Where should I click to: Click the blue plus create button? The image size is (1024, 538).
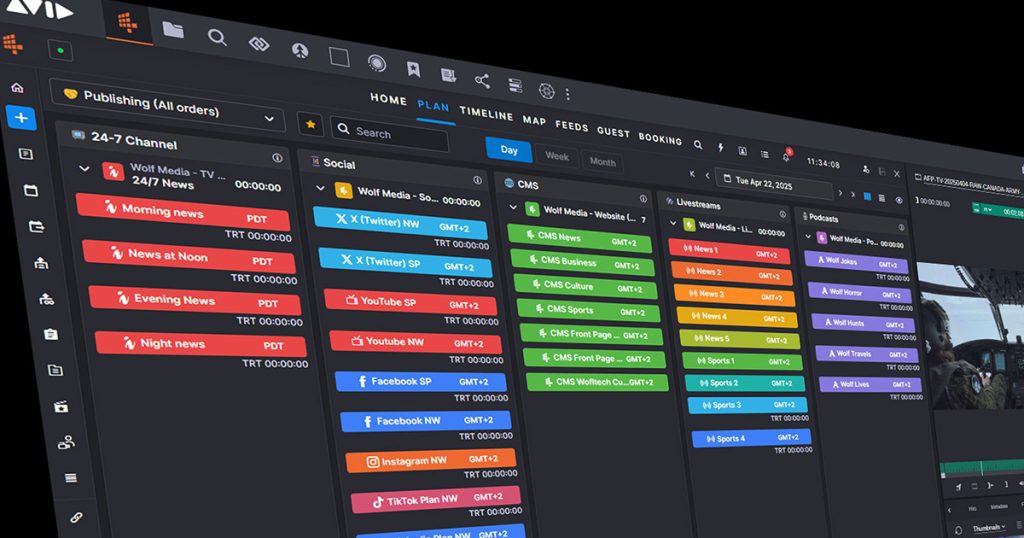21,118
